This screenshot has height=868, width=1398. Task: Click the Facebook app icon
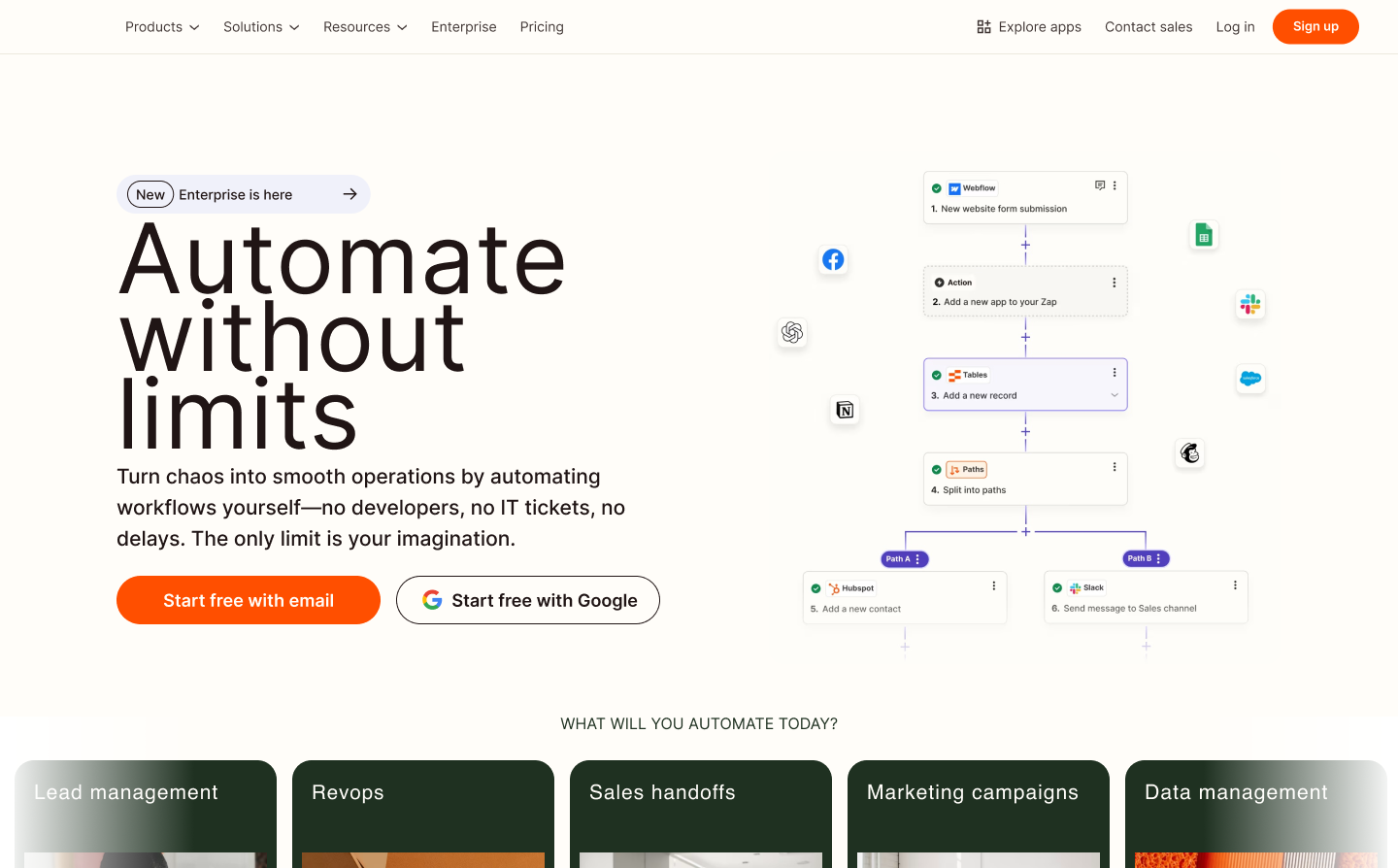click(x=833, y=259)
